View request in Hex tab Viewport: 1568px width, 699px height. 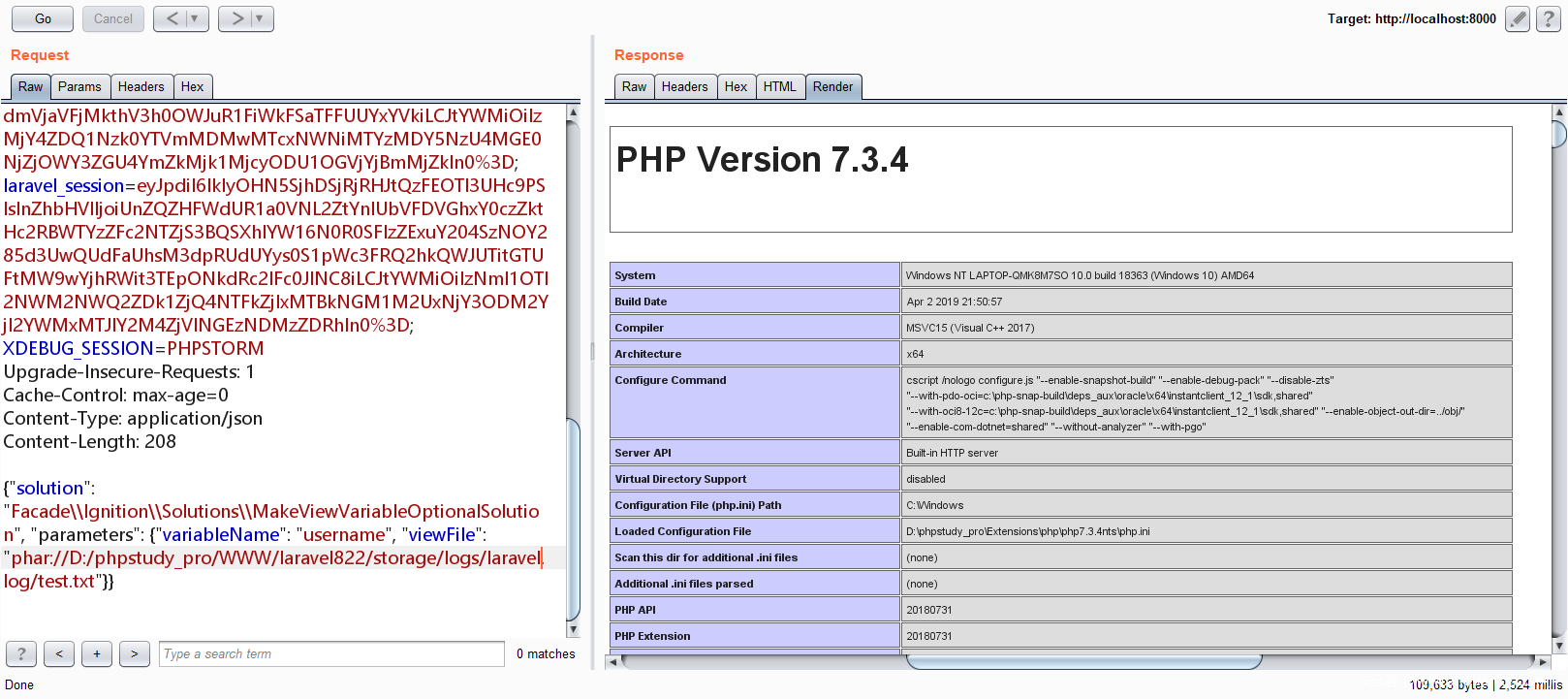tap(192, 86)
